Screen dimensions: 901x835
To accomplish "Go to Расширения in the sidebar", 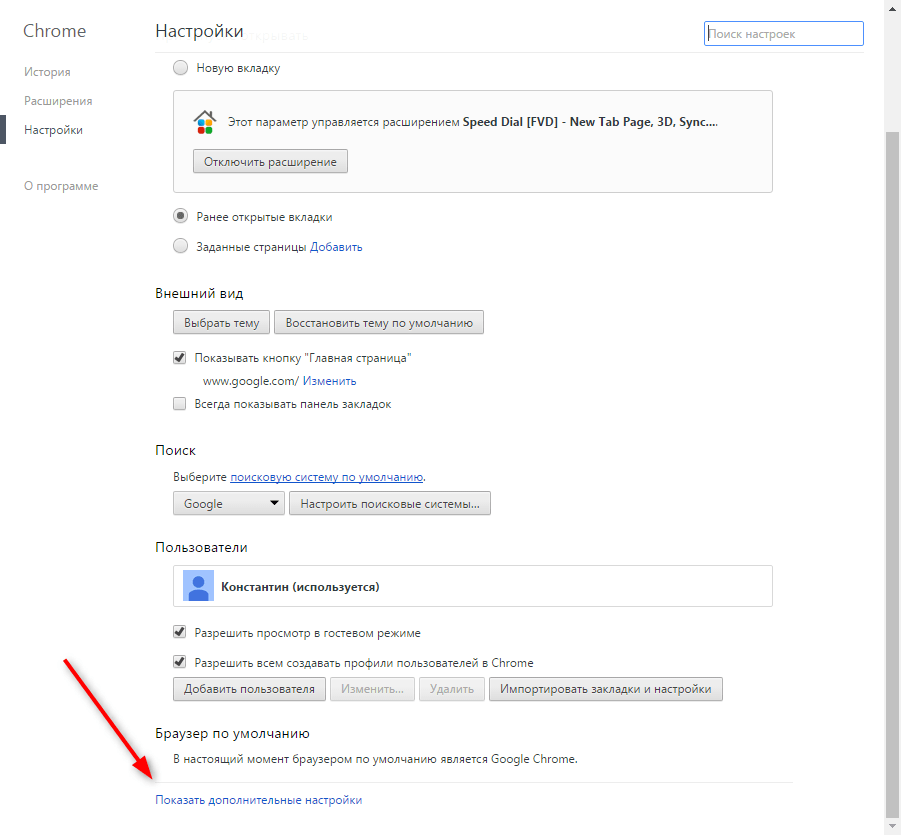I will click(58, 101).
